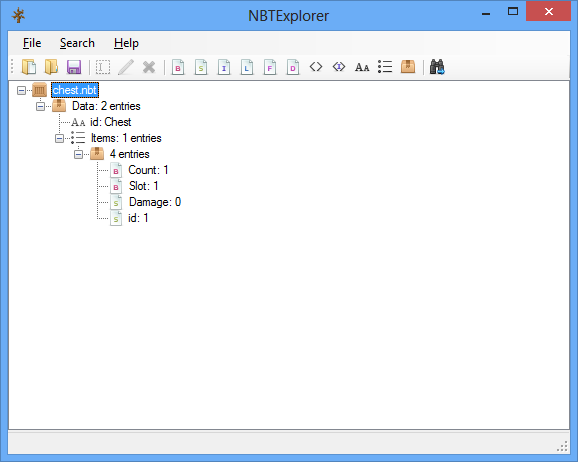Close the NBTExplorer window
Screen dimensions: 578x462
pos(549,11)
